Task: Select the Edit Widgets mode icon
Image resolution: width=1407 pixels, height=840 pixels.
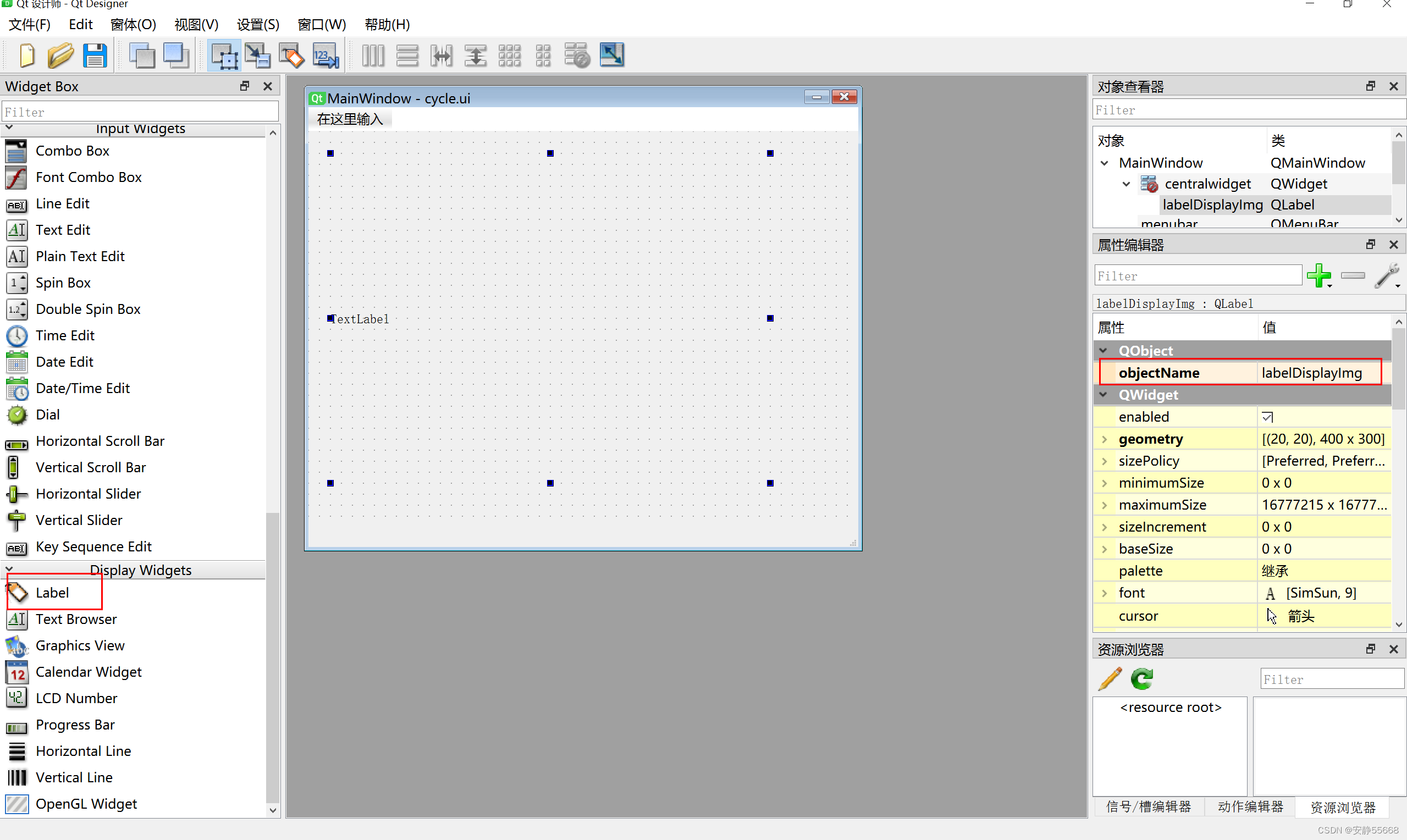Action: tap(224, 56)
